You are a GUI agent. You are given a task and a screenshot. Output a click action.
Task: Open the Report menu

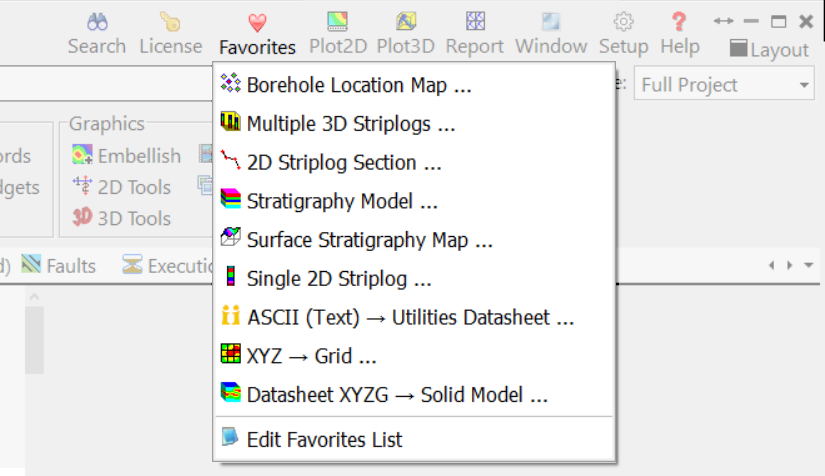475,33
